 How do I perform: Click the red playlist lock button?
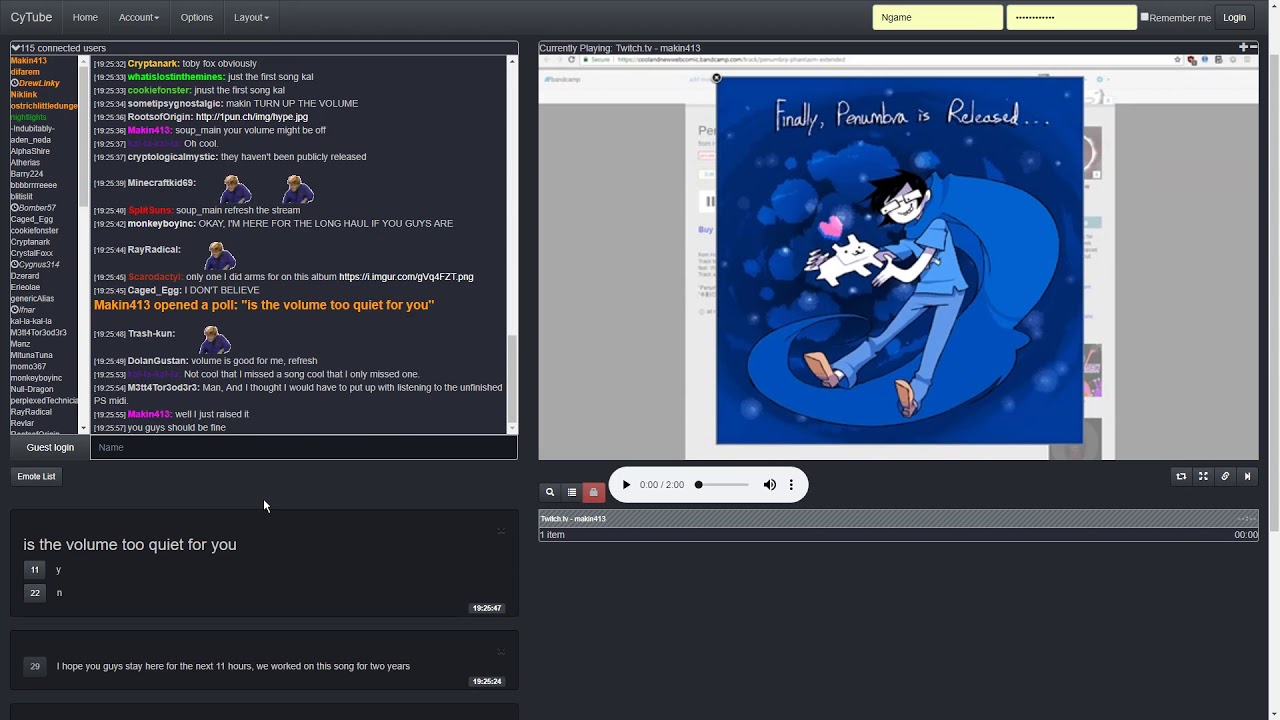594,492
